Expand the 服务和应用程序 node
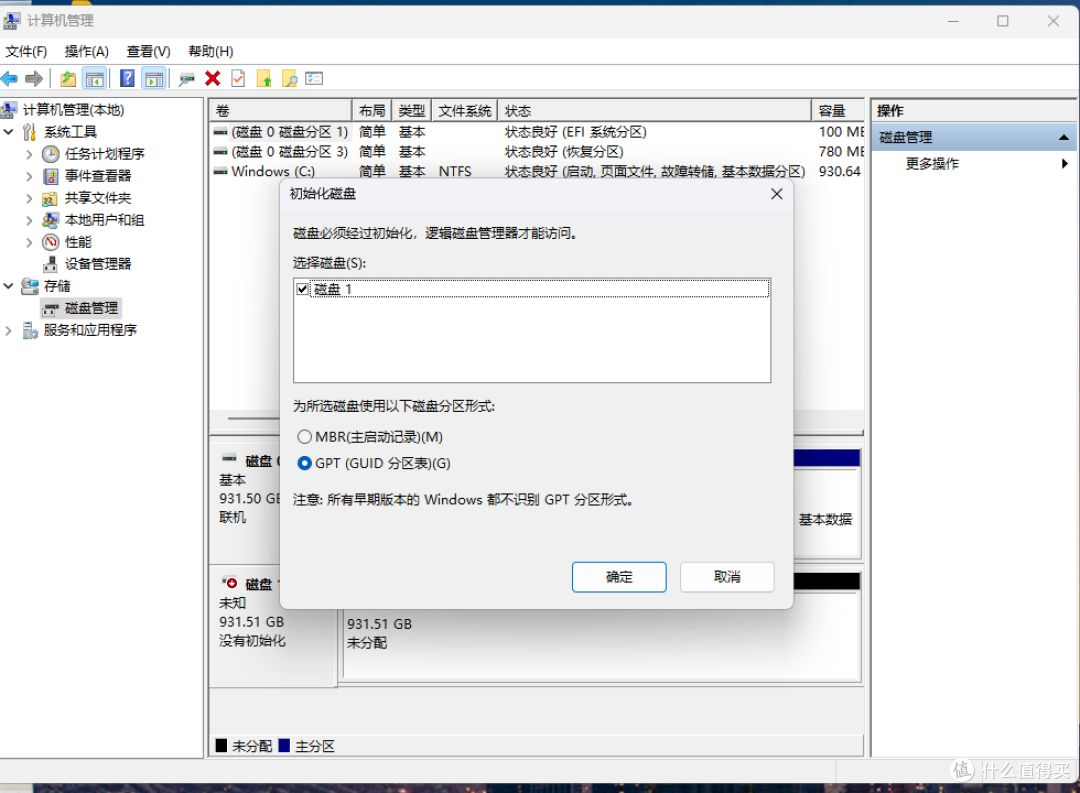1080x793 pixels. 9,331
